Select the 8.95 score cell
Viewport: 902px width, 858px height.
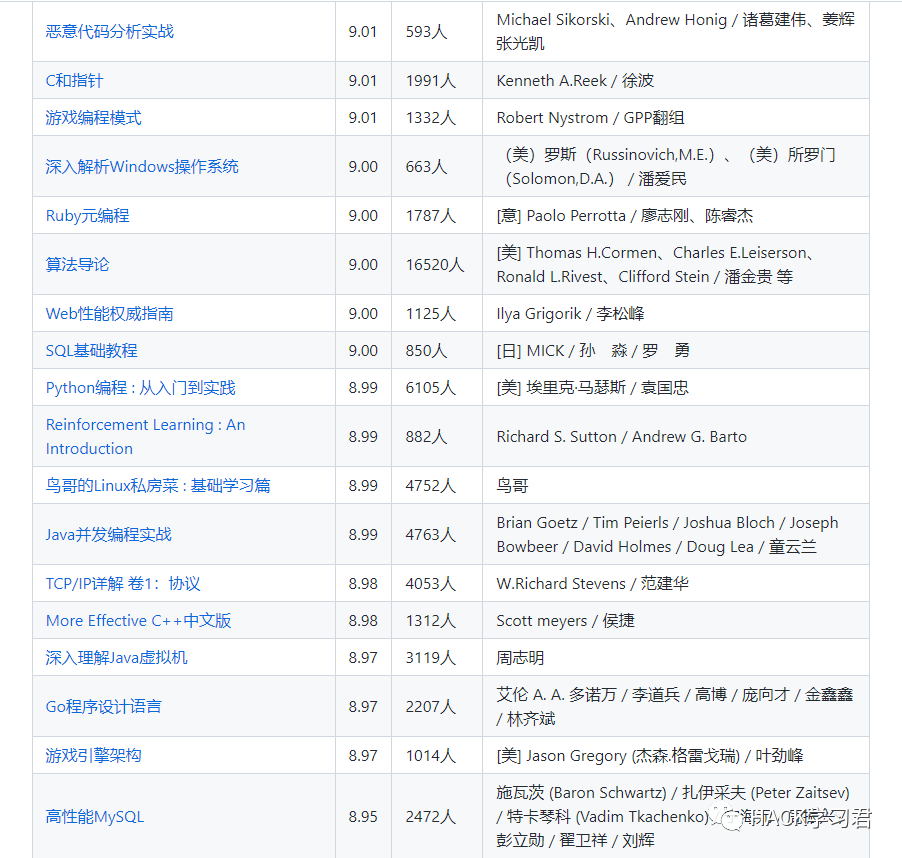(x=364, y=817)
